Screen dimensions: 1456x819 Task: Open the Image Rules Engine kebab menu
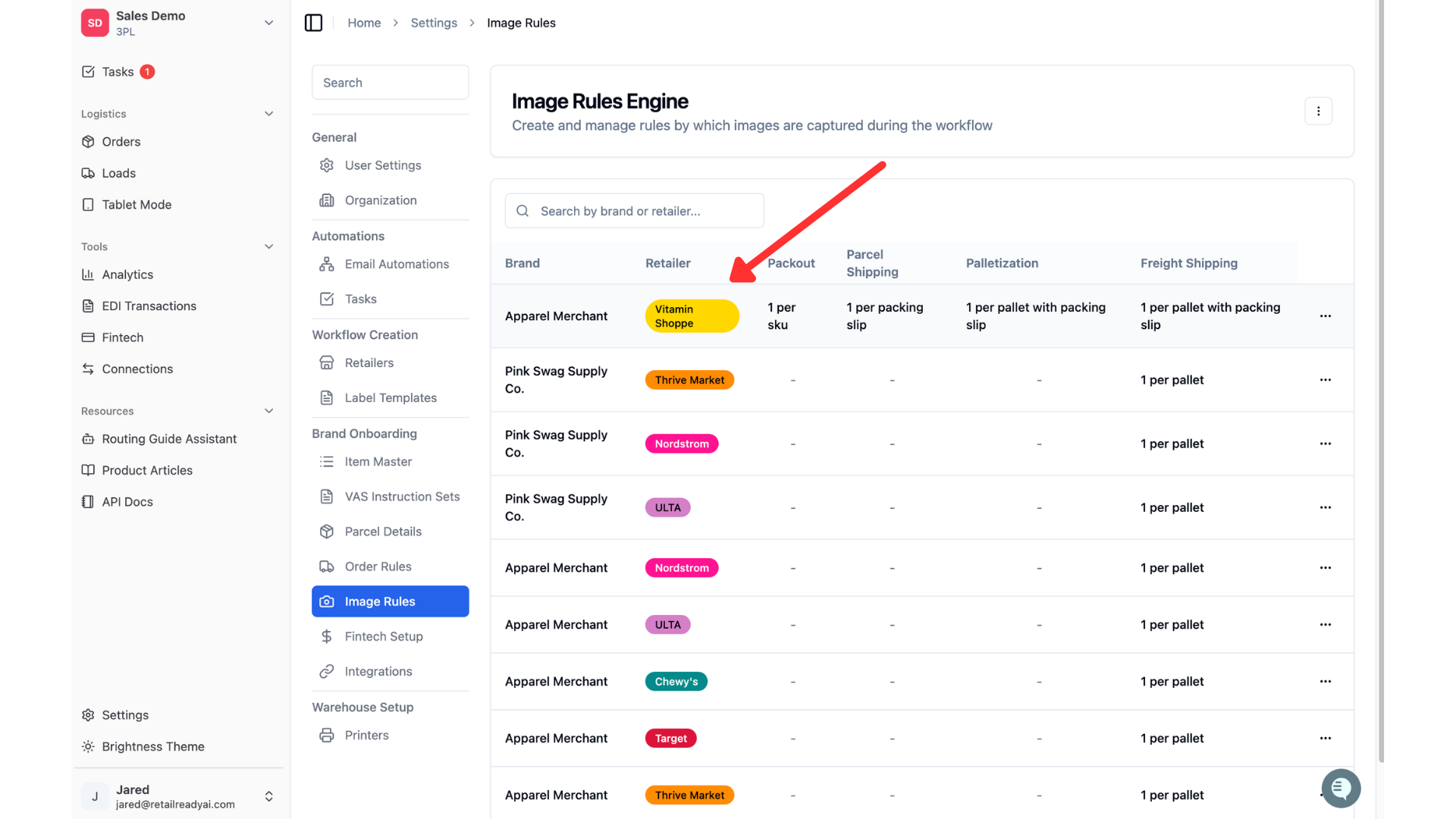point(1318,111)
